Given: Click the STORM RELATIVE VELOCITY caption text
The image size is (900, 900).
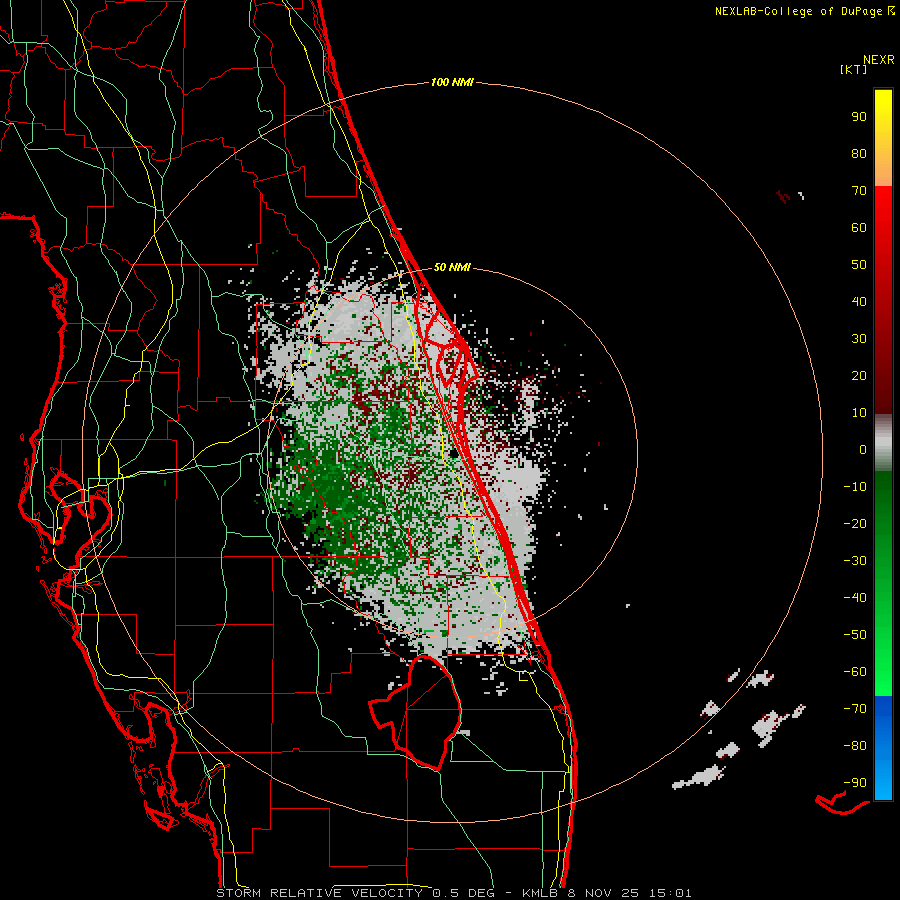Looking at the screenshot, I should 319,893.
